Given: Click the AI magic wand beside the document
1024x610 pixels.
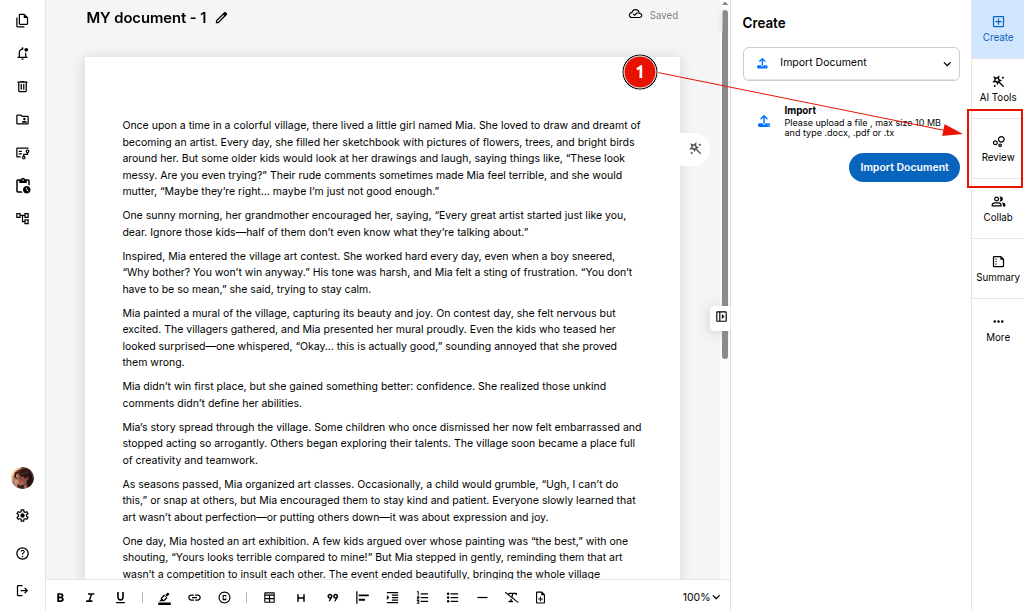Looking at the screenshot, I should (x=696, y=148).
